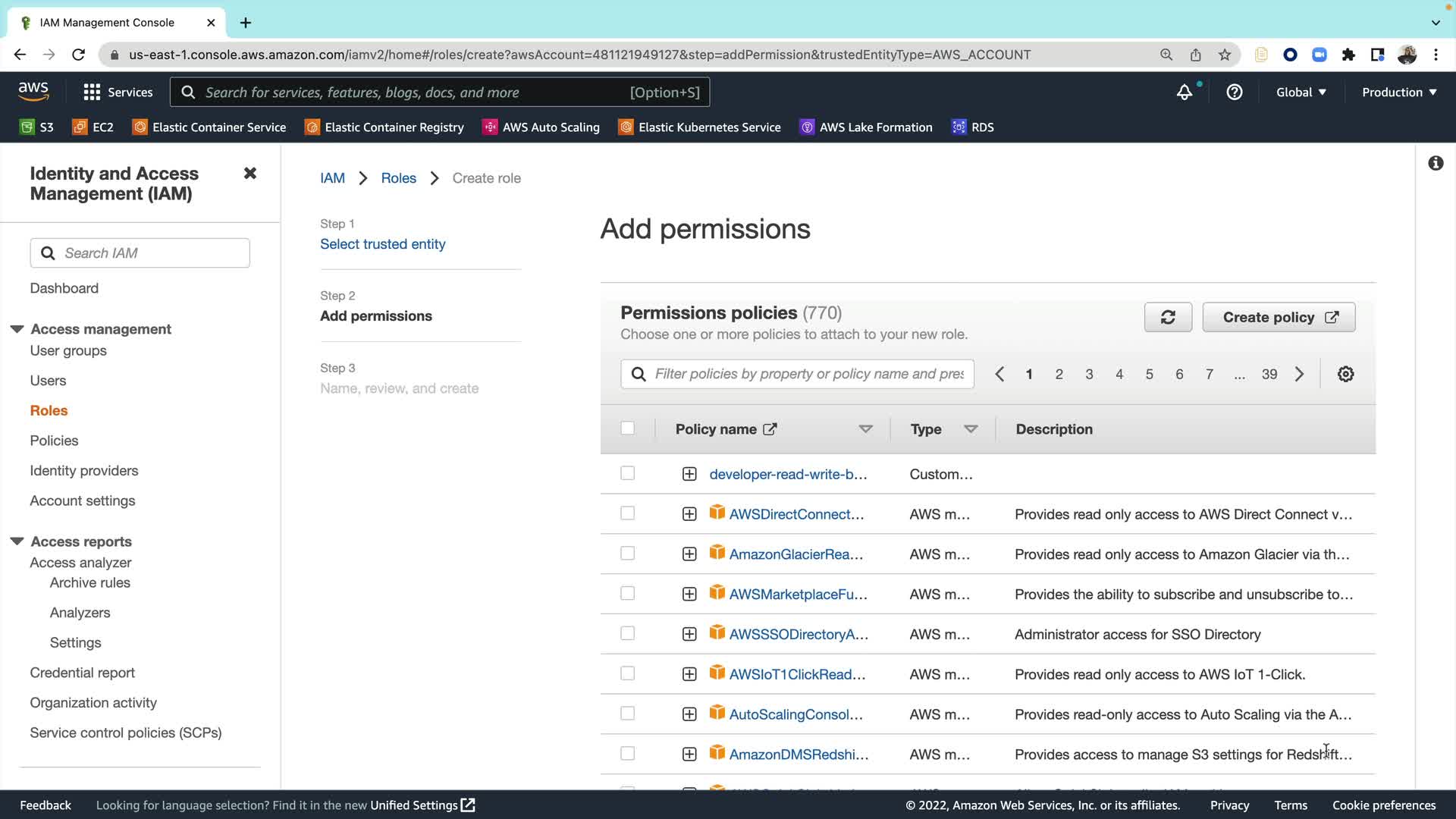Go to the Users sidebar item
Viewport: 1456px width, 819px height.
click(48, 381)
